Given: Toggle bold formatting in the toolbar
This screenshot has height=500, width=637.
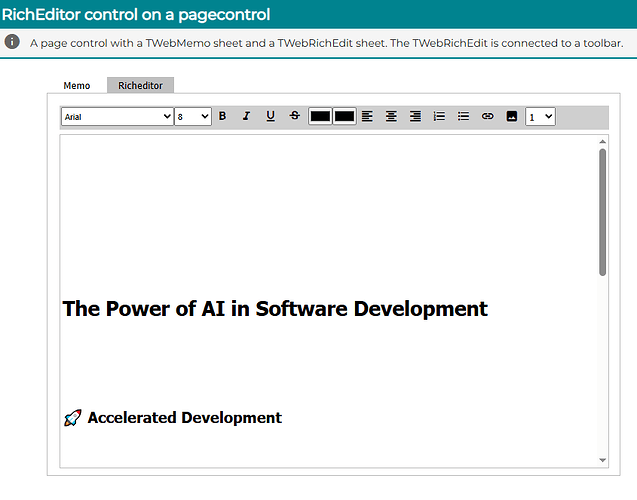Looking at the screenshot, I should [222, 116].
